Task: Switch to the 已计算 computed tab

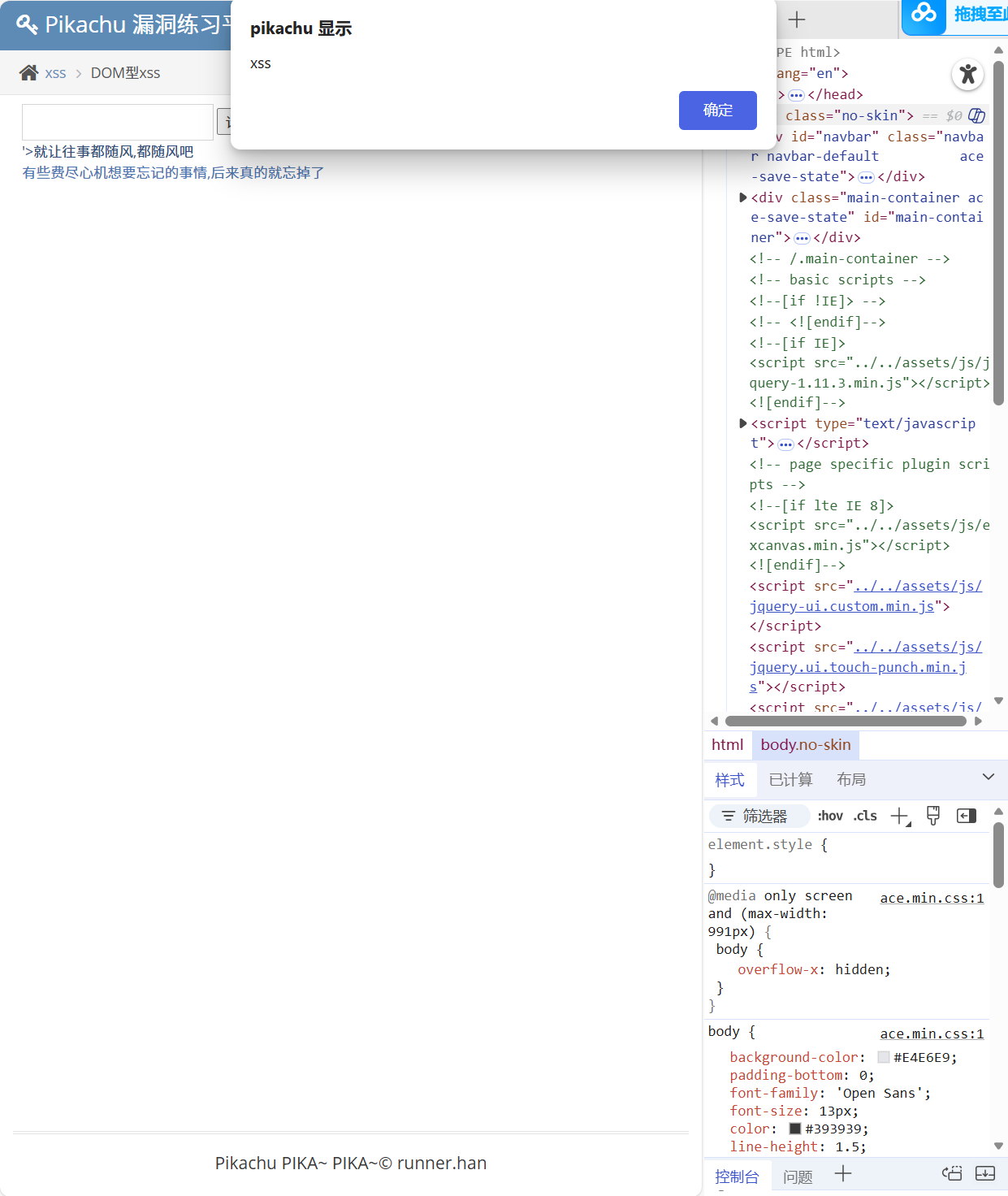Action: pos(790,780)
